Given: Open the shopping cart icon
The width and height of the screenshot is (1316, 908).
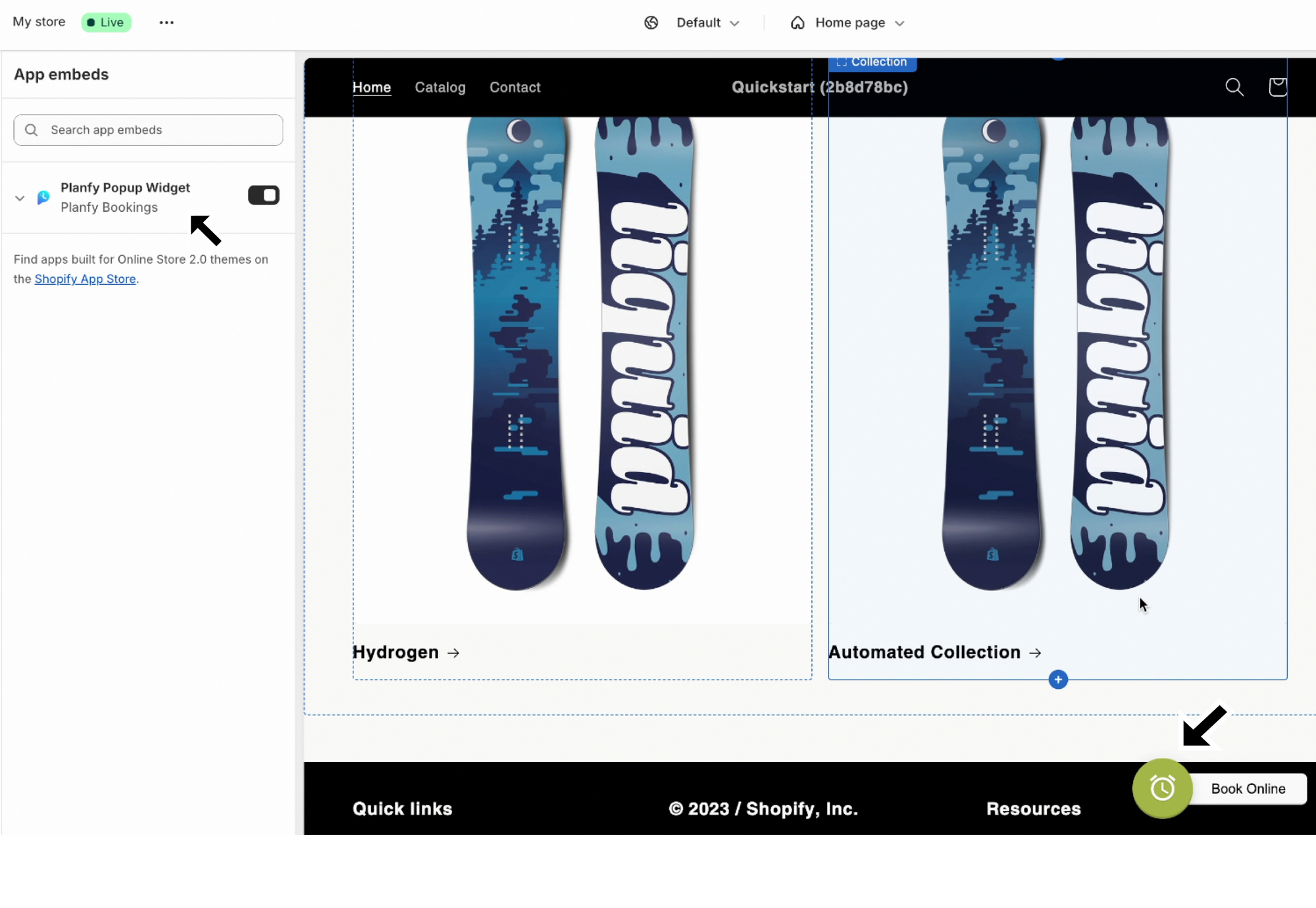Looking at the screenshot, I should tap(1277, 87).
